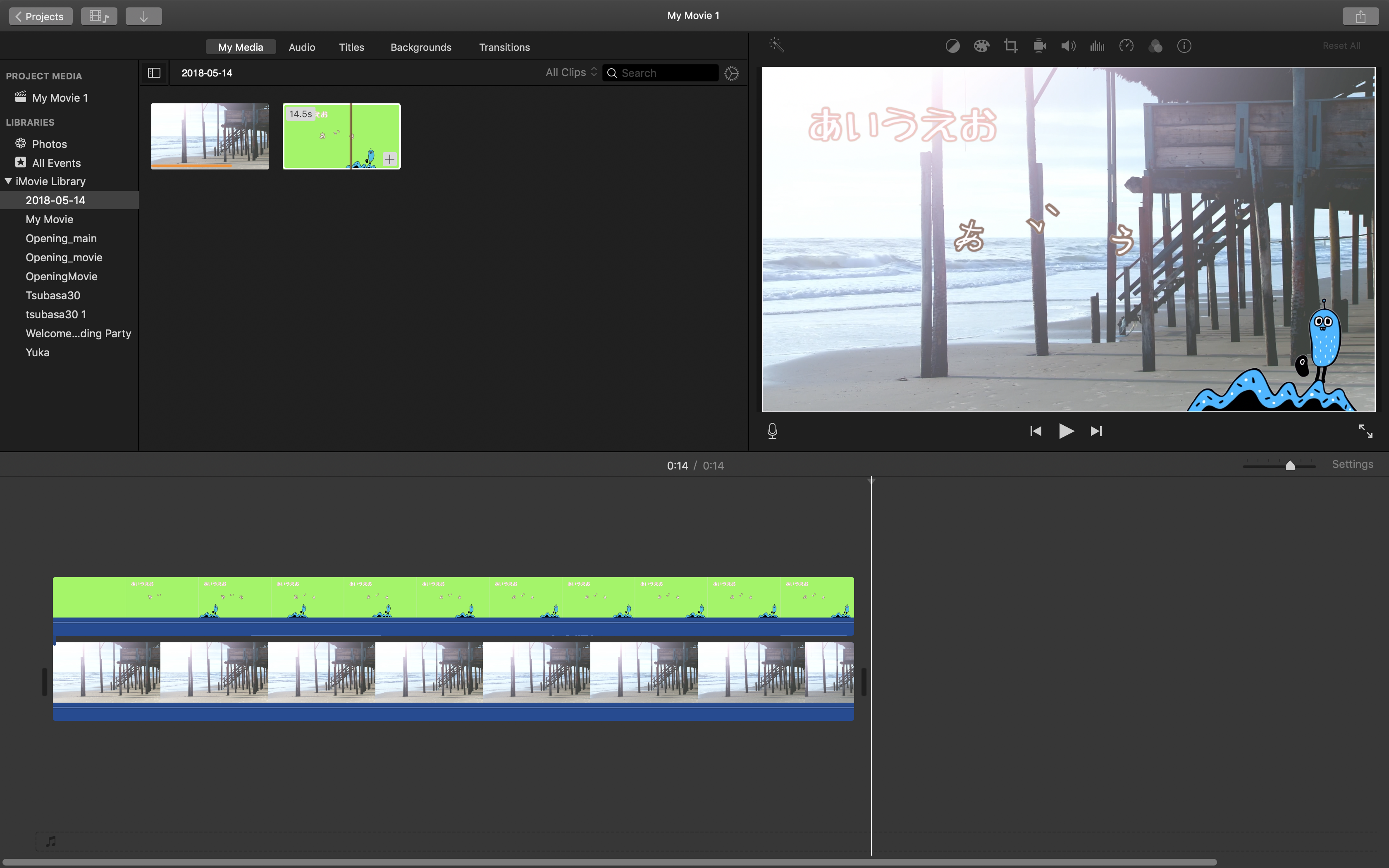The height and width of the screenshot is (868, 1389).
Task: Enable the auto-enhance magic wand toggle
Action: pyautogui.click(x=775, y=46)
